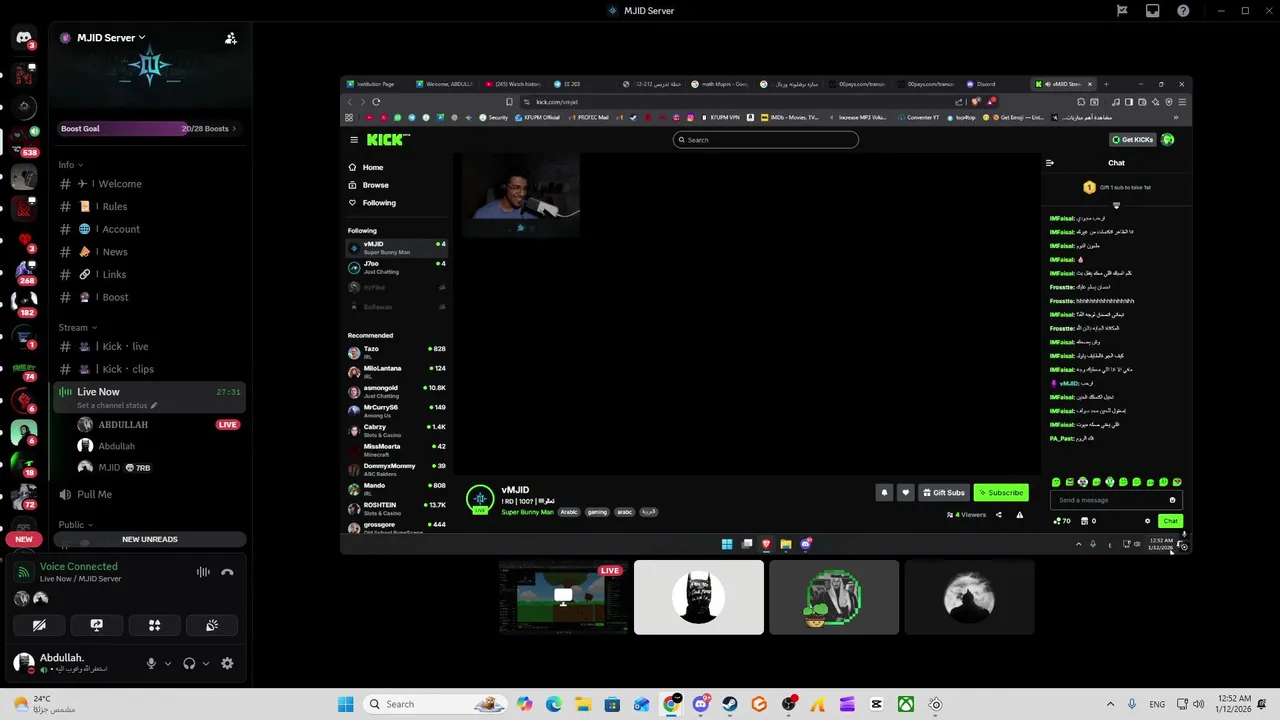The image size is (1280, 720).
Task: Toggle follow heart on Kick stream
Action: pos(905,492)
